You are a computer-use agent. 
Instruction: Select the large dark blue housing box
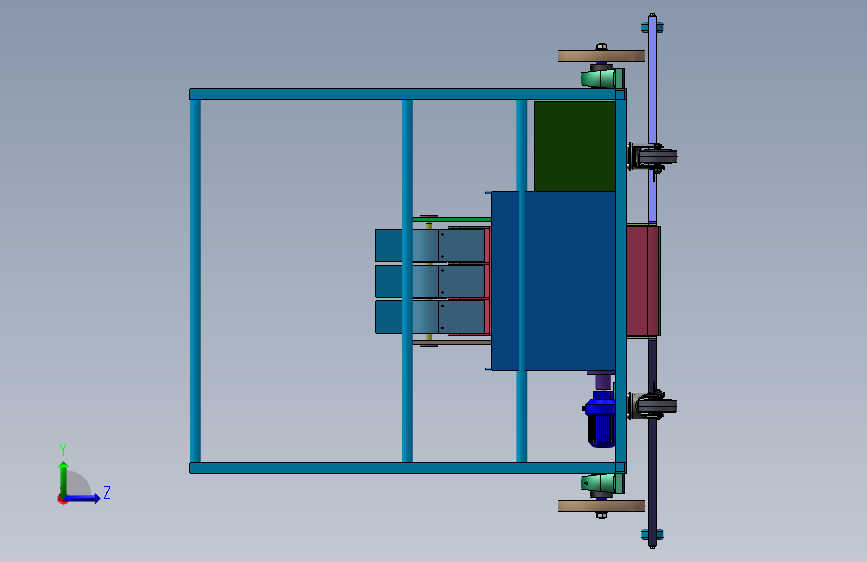point(553,281)
